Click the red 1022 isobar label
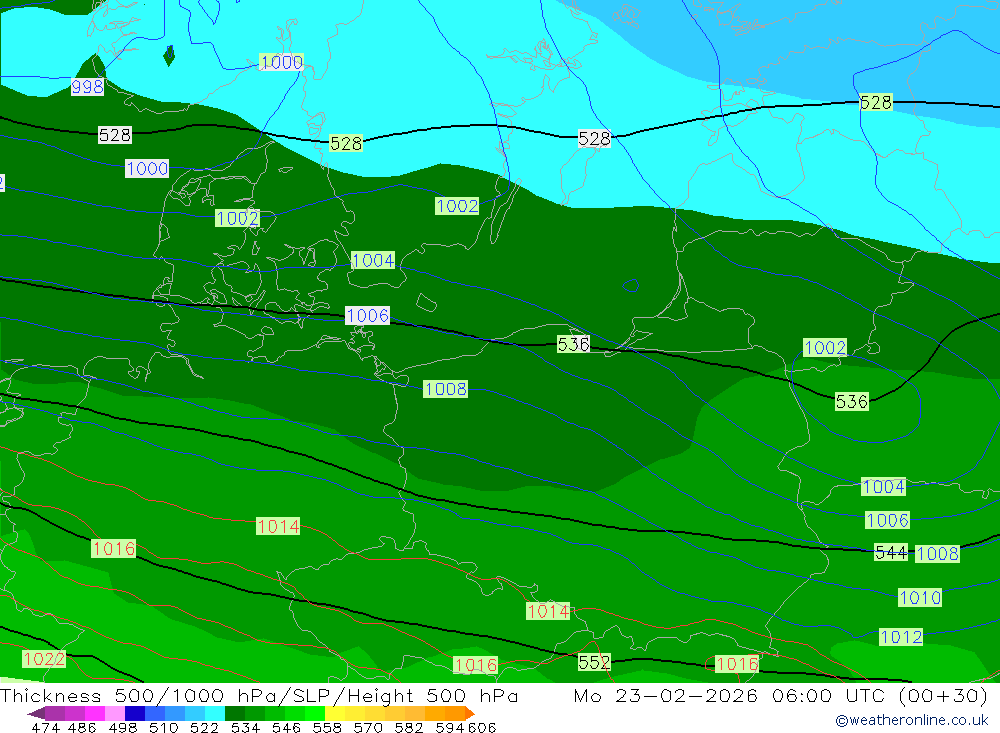 44,658
